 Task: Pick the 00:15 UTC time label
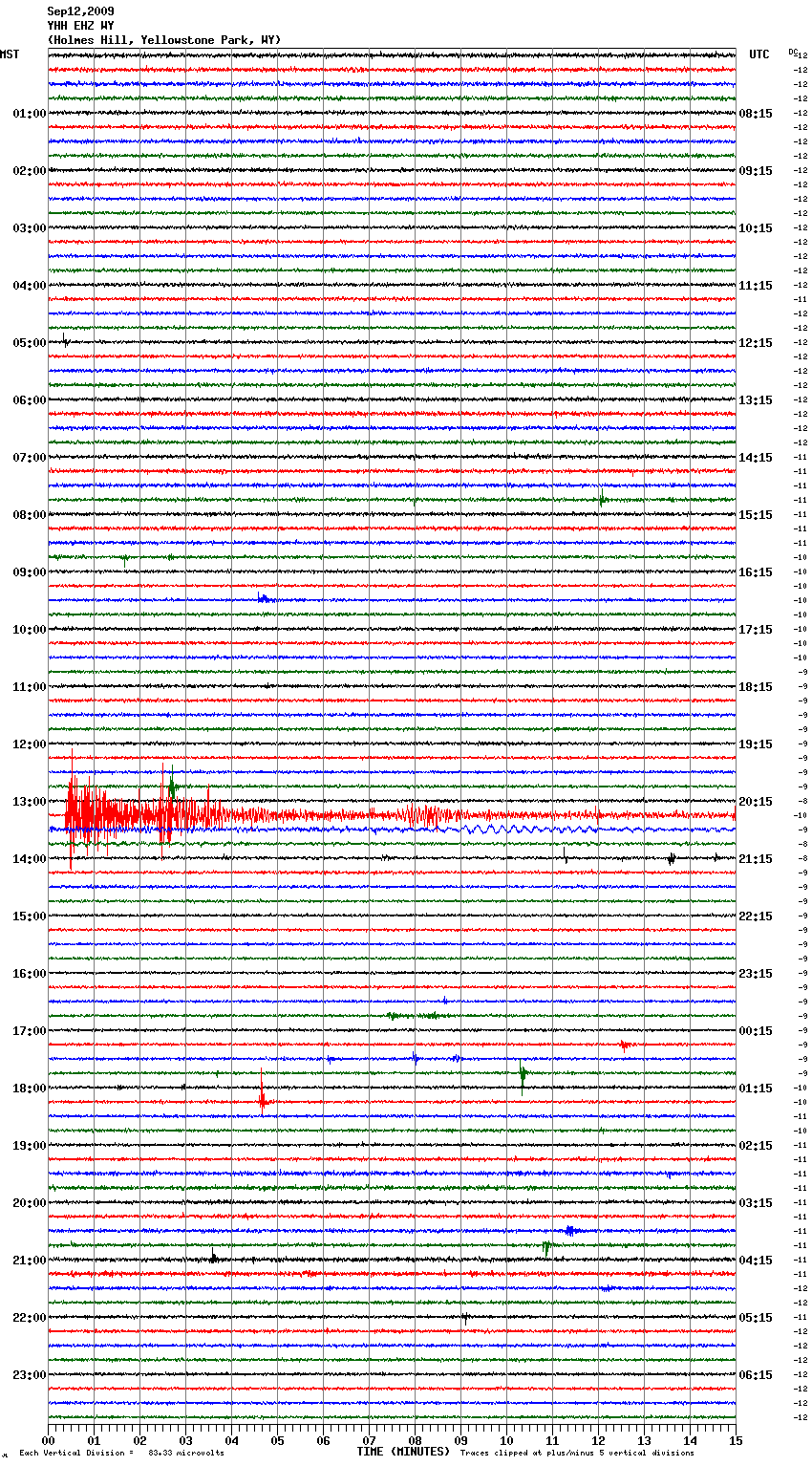[x=756, y=1031]
